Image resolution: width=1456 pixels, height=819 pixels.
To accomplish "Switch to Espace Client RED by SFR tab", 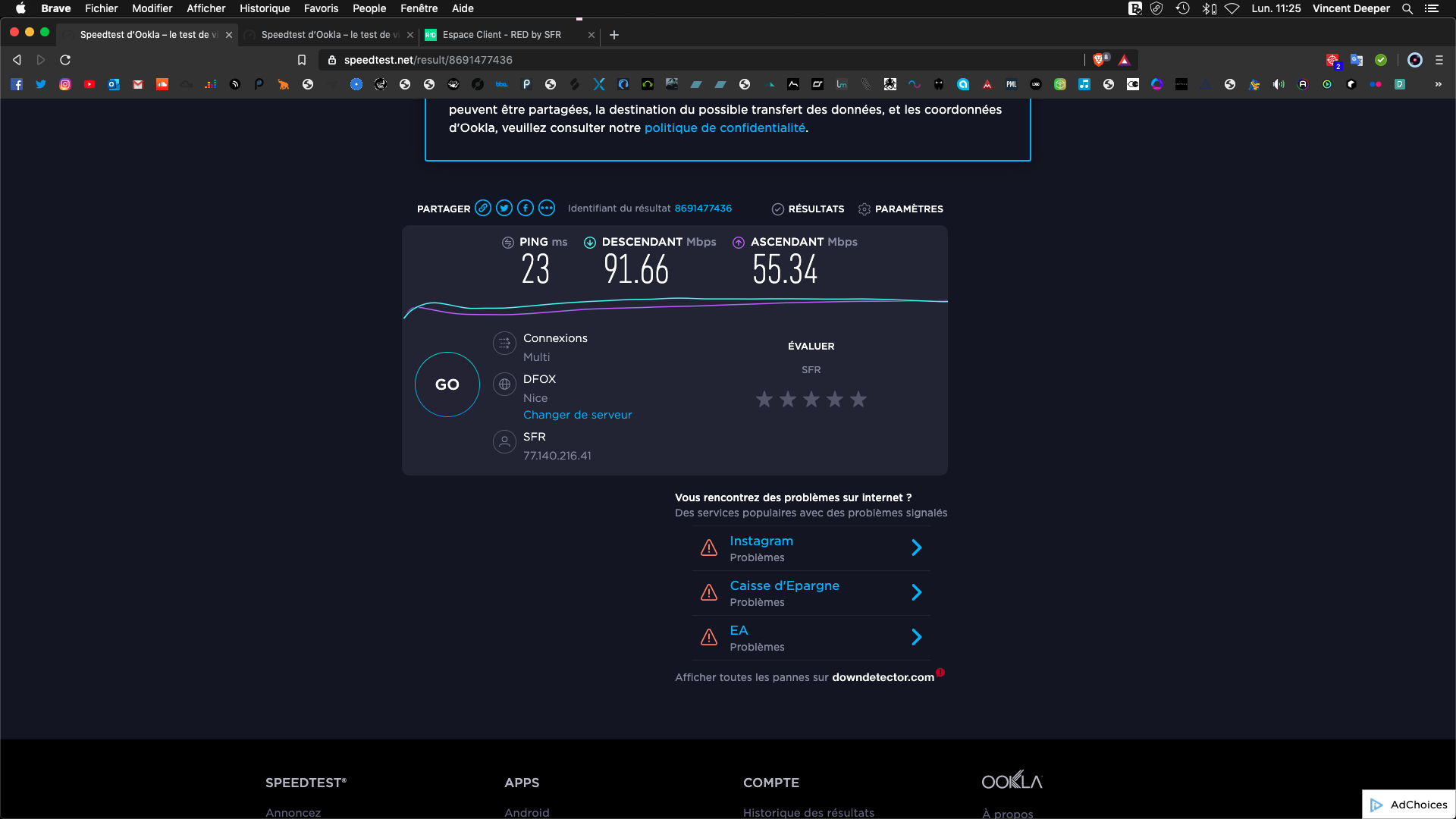I will [x=502, y=35].
